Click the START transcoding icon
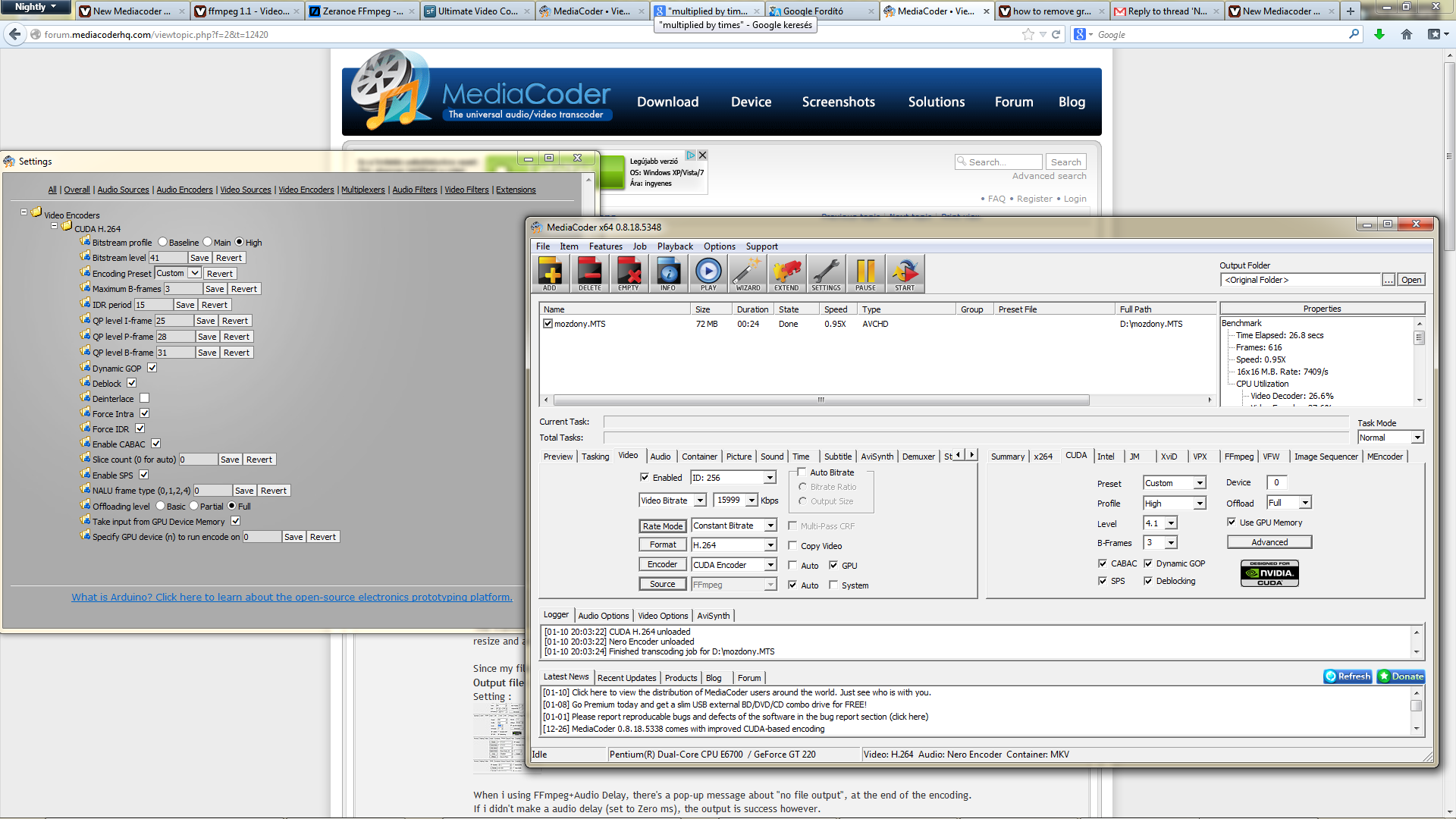This screenshot has width=1456, height=819. [x=905, y=274]
